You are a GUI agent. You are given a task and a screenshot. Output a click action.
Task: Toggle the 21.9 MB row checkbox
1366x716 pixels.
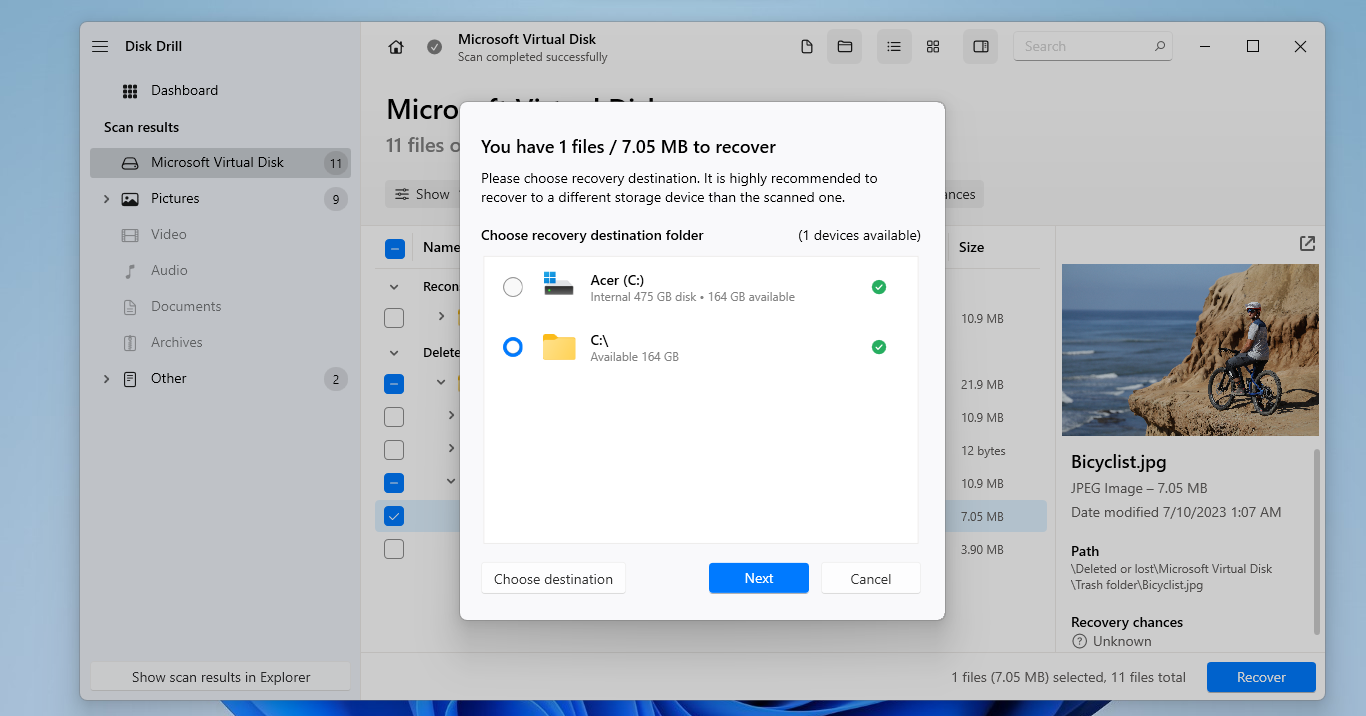click(x=394, y=384)
